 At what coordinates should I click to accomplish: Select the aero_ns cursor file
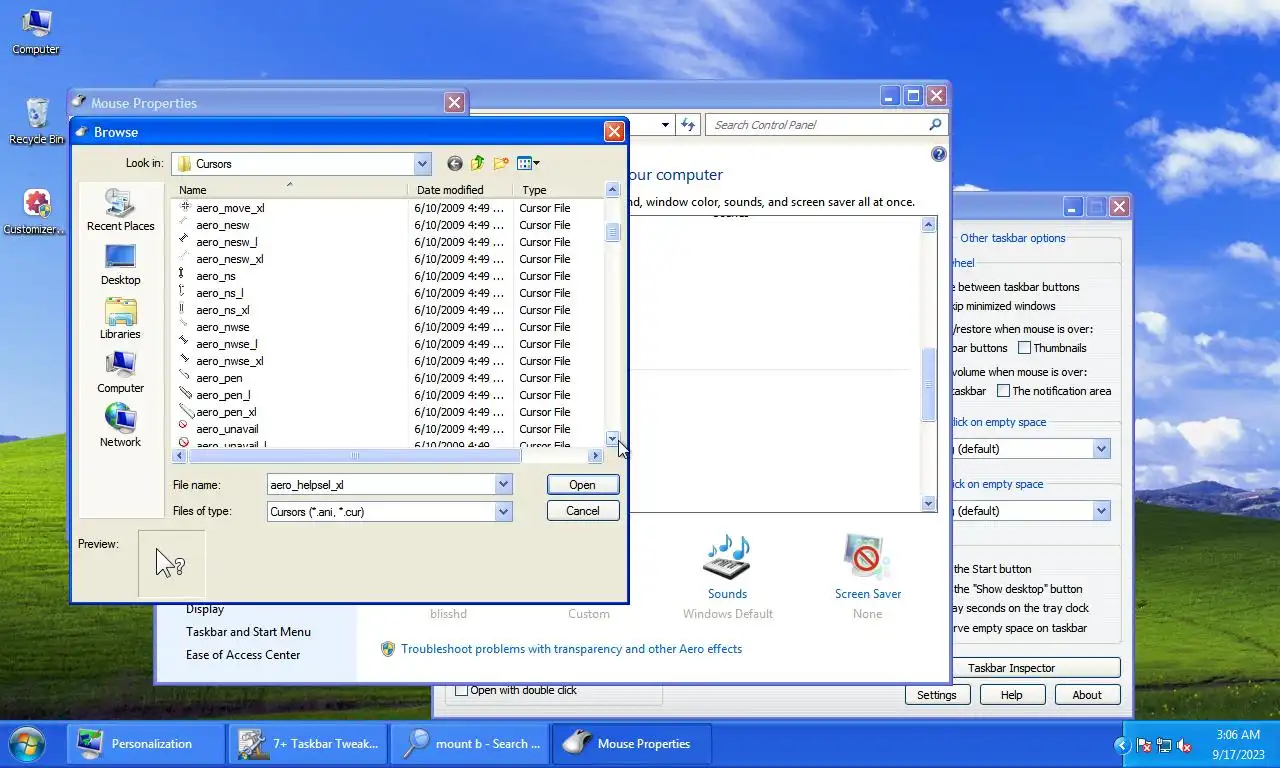coord(216,276)
